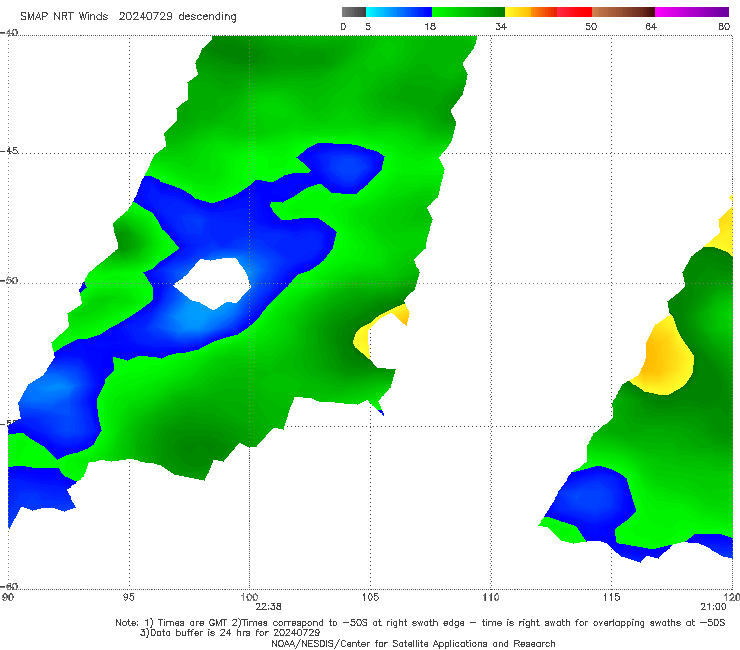
Task: Select the red segment of the color bar
Action: click(x=574, y=12)
